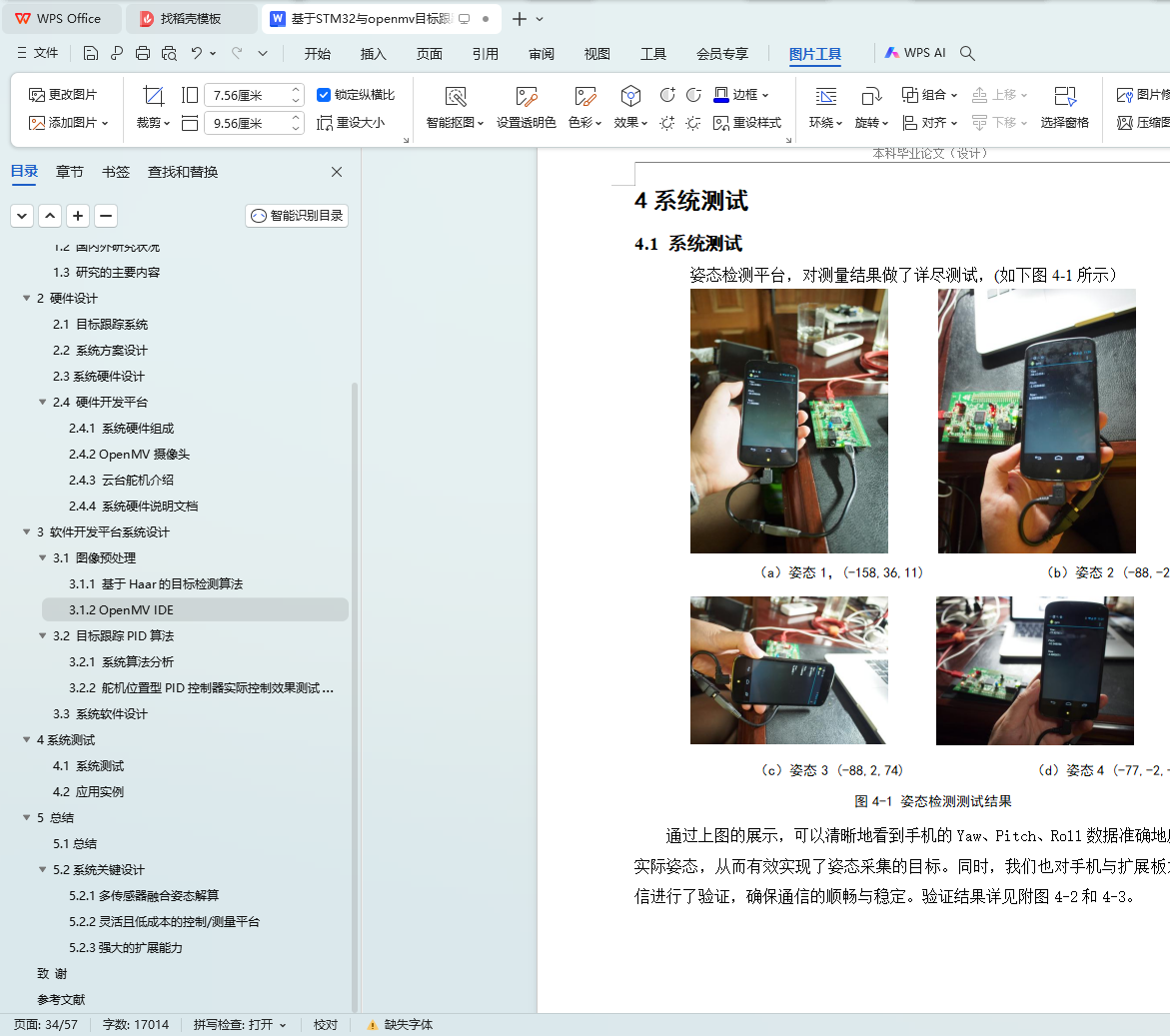Click Reset Style (重设样式) icon
The image size is (1170, 1036).
point(747,122)
